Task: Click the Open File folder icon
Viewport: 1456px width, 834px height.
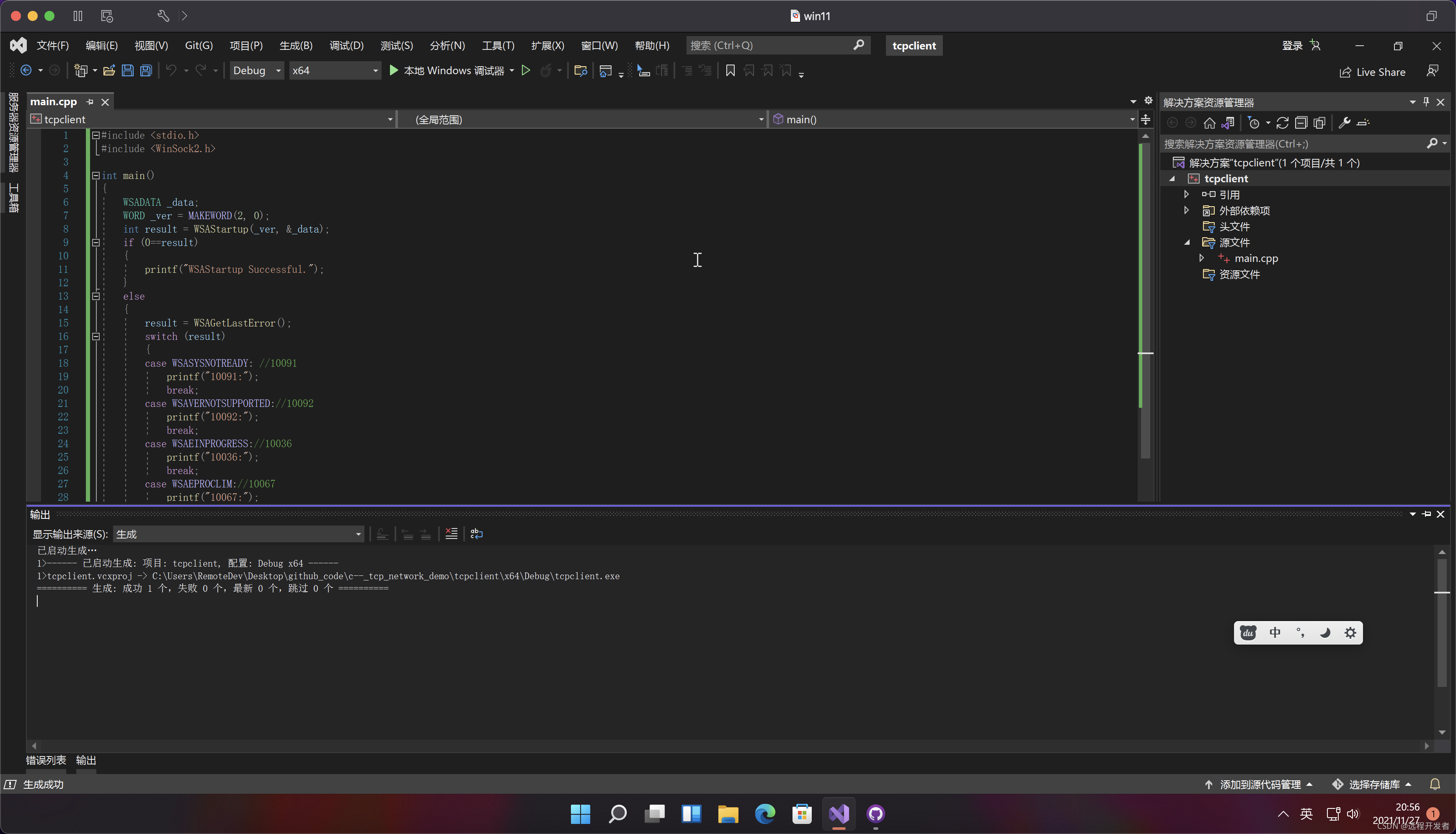Action: [x=109, y=70]
